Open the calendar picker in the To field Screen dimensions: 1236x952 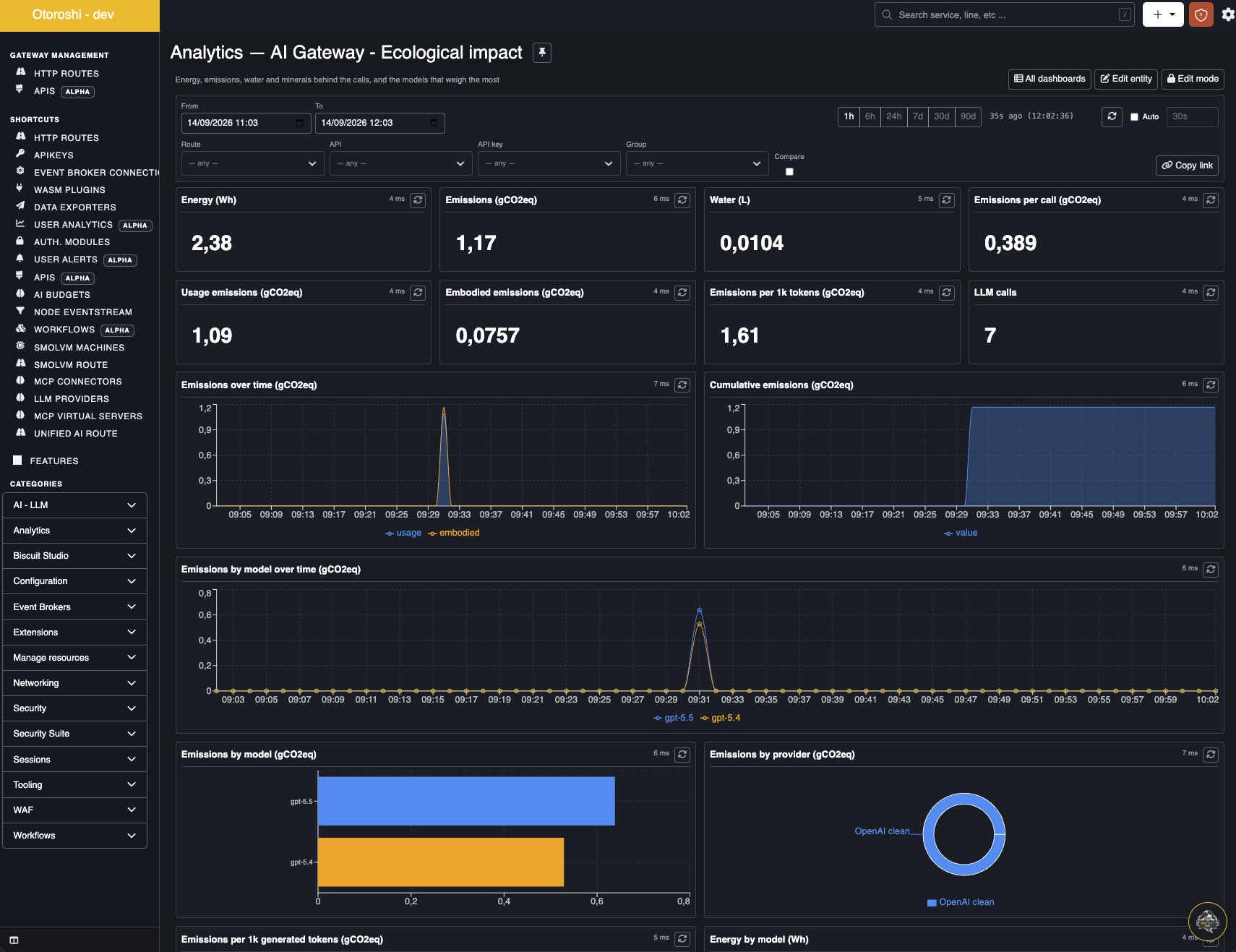point(434,123)
